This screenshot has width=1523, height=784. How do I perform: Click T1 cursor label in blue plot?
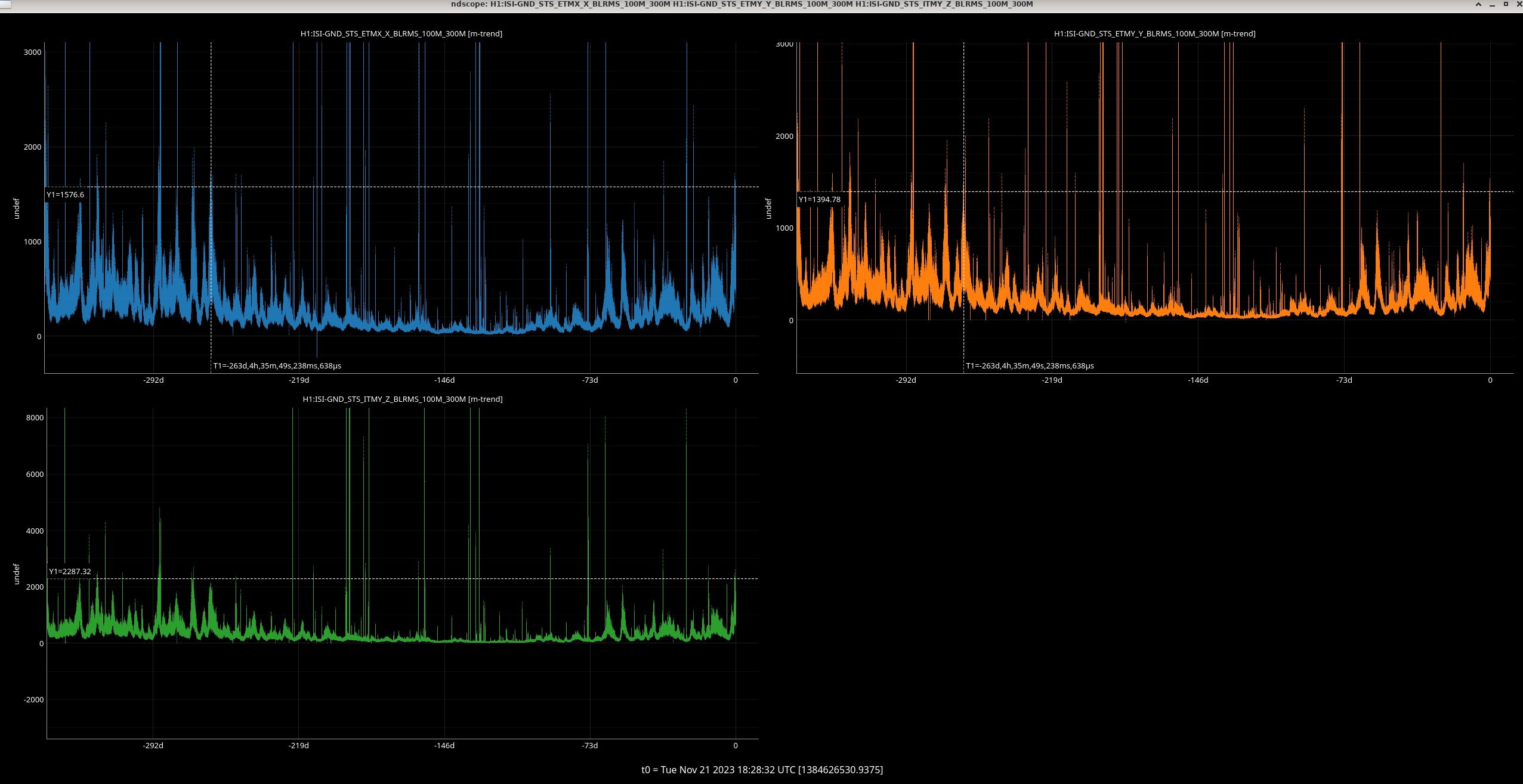point(277,366)
